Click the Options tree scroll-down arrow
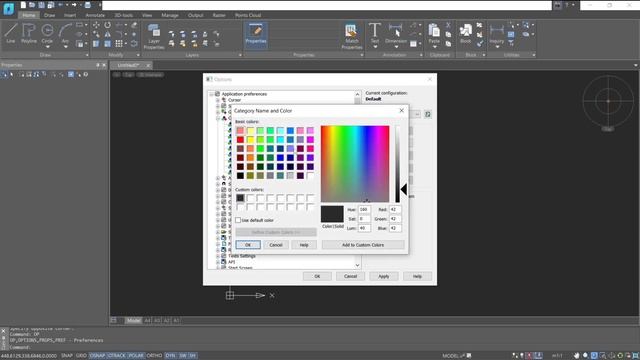 (x=358, y=265)
